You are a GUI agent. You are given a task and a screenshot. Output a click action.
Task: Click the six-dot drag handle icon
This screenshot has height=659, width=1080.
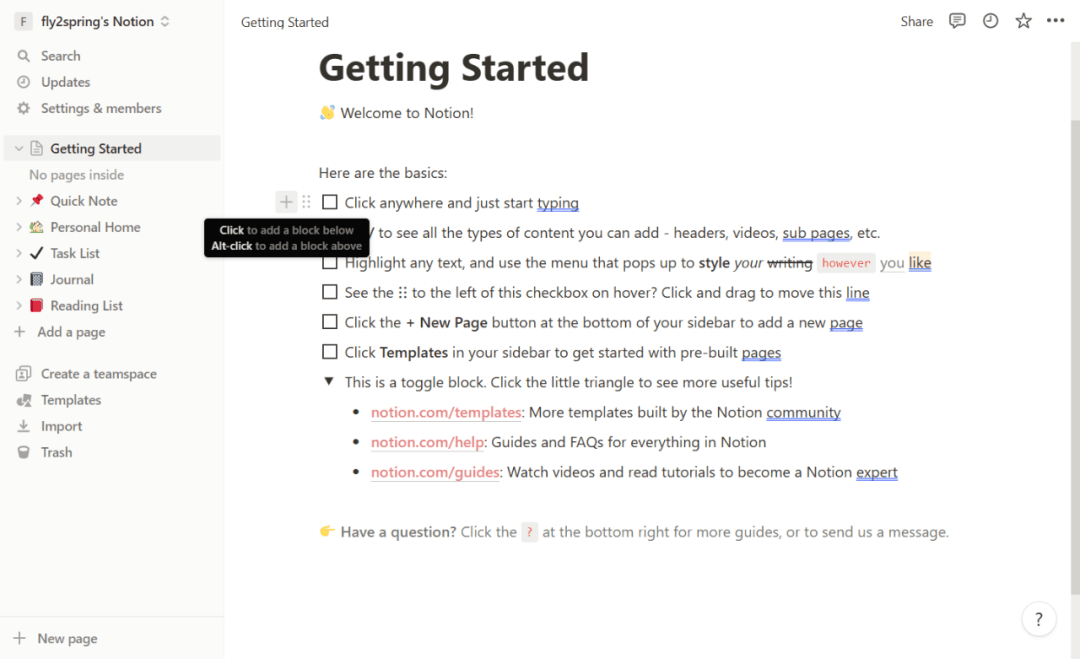click(x=306, y=203)
